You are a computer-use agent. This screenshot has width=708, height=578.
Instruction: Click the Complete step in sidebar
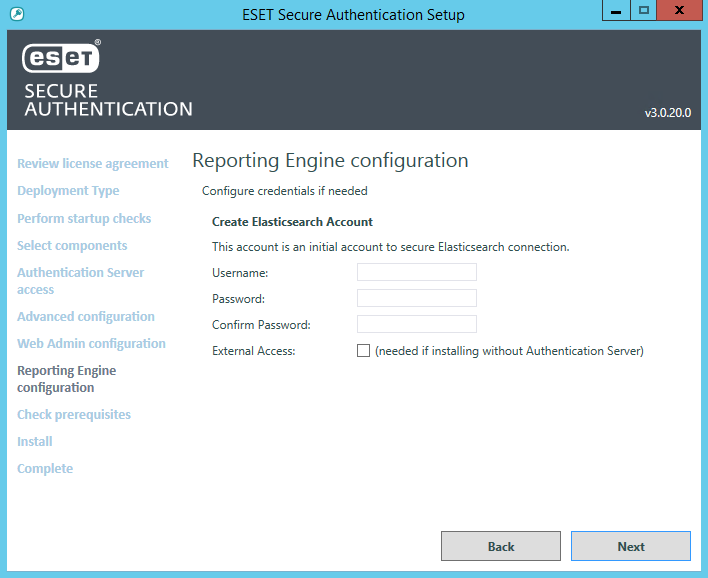click(x=45, y=468)
